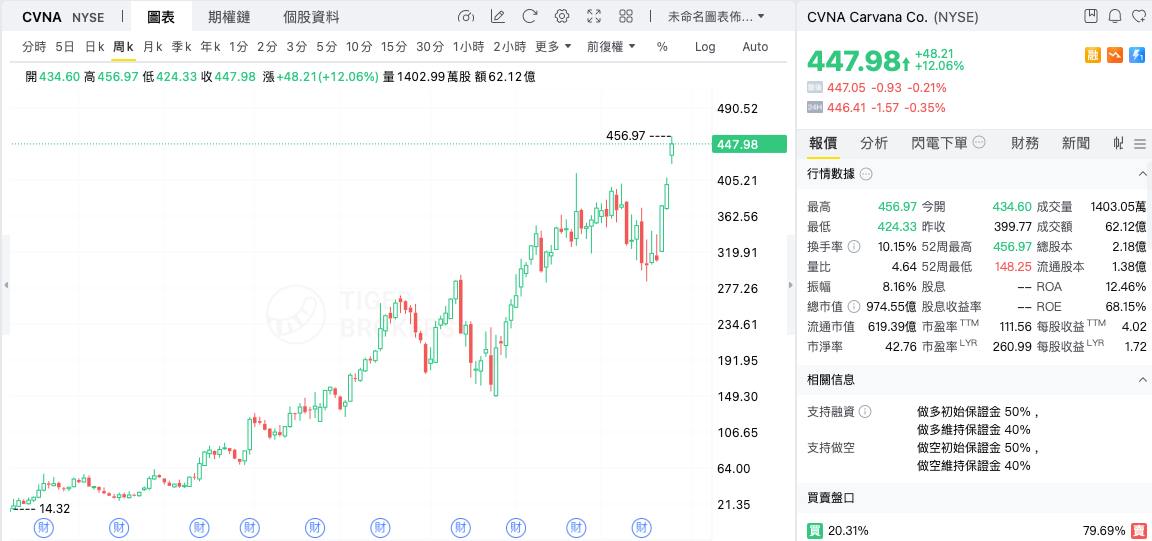Image resolution: width=1152 pixels, height=541 pixels.
Task: Refresh the chart with the reload icon
Action: 530,16
